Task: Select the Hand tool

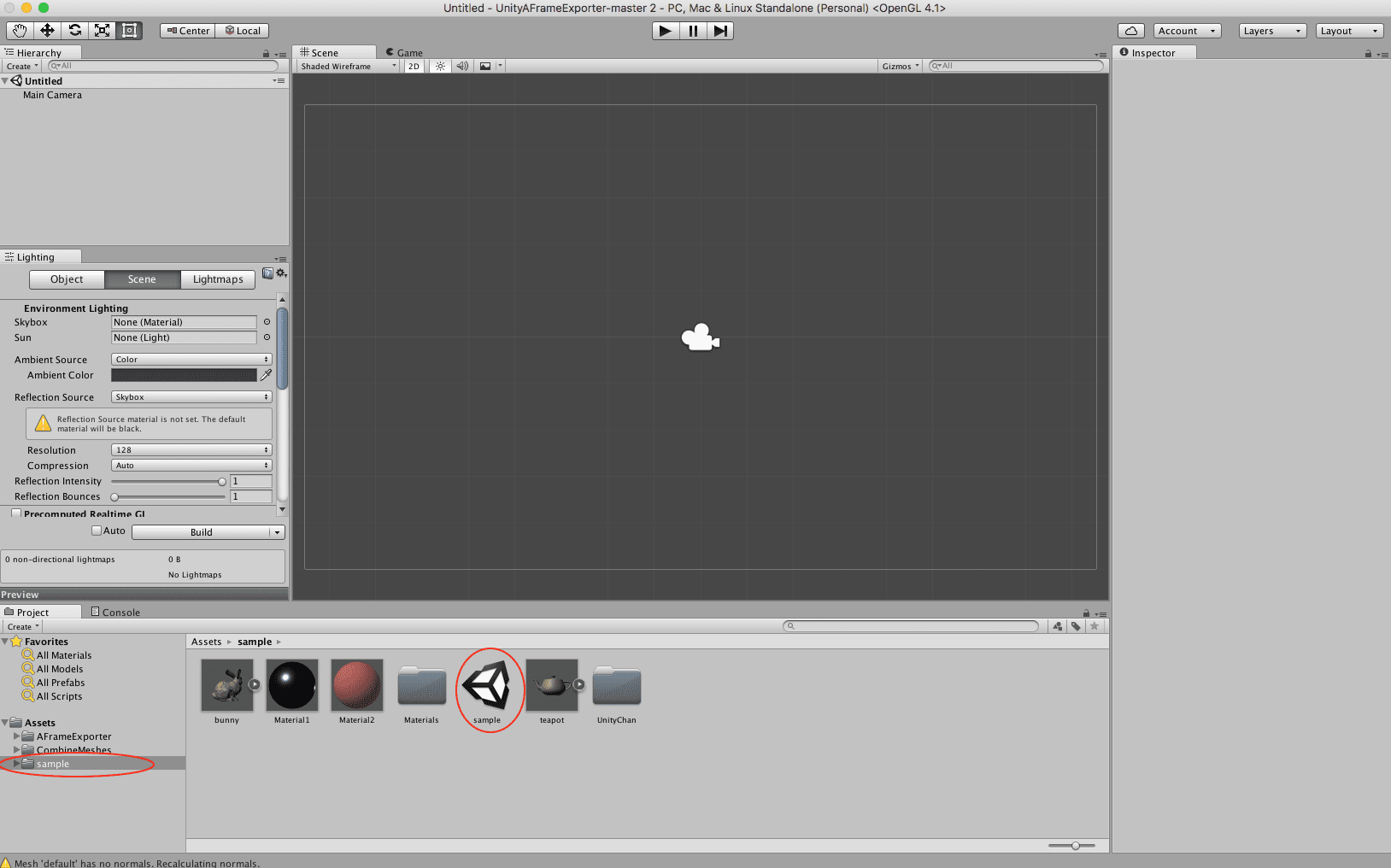Action: pos(20,31)
